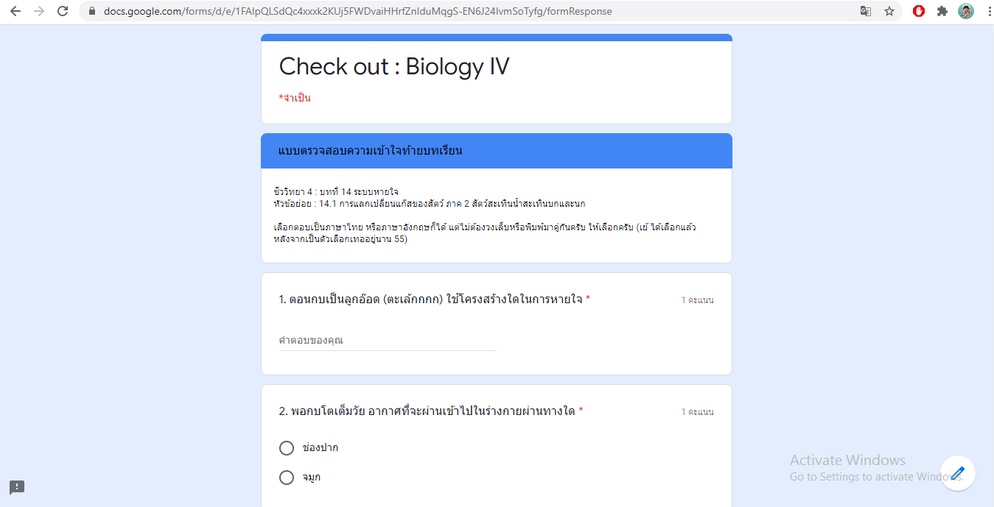Open the red Opera-style extension icon

(x=919, y=11)
